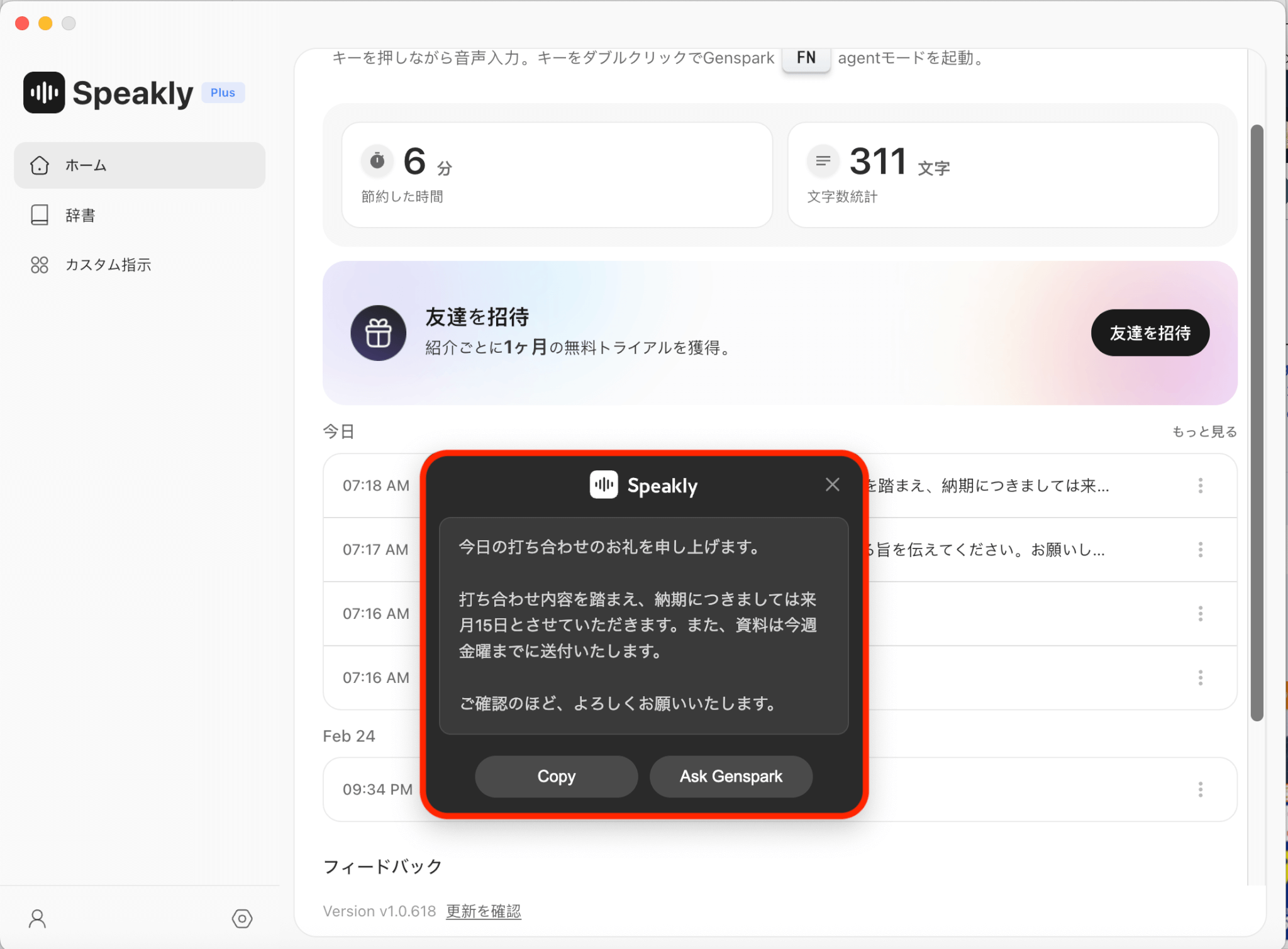This screenshot has height=949, width=1288.
Task: Open カスタム指示 custom instructions
Action: tap(108, 265)
